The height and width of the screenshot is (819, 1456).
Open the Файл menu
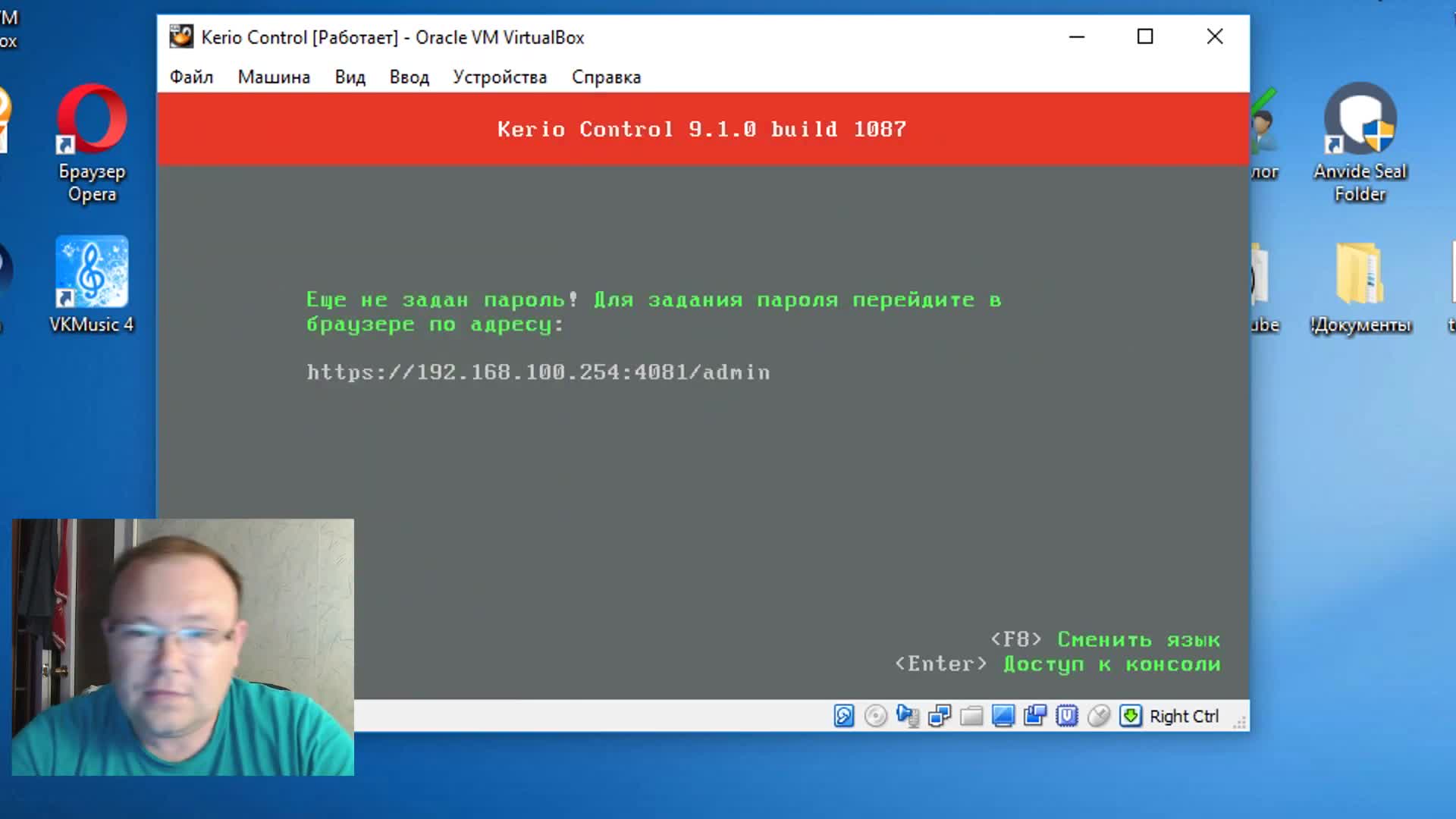coord(191,77)
